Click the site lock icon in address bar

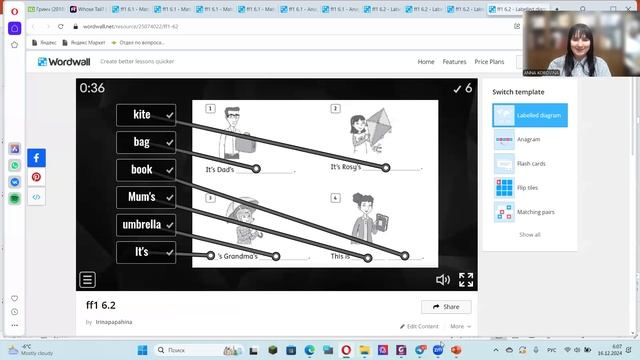[76, 27]
